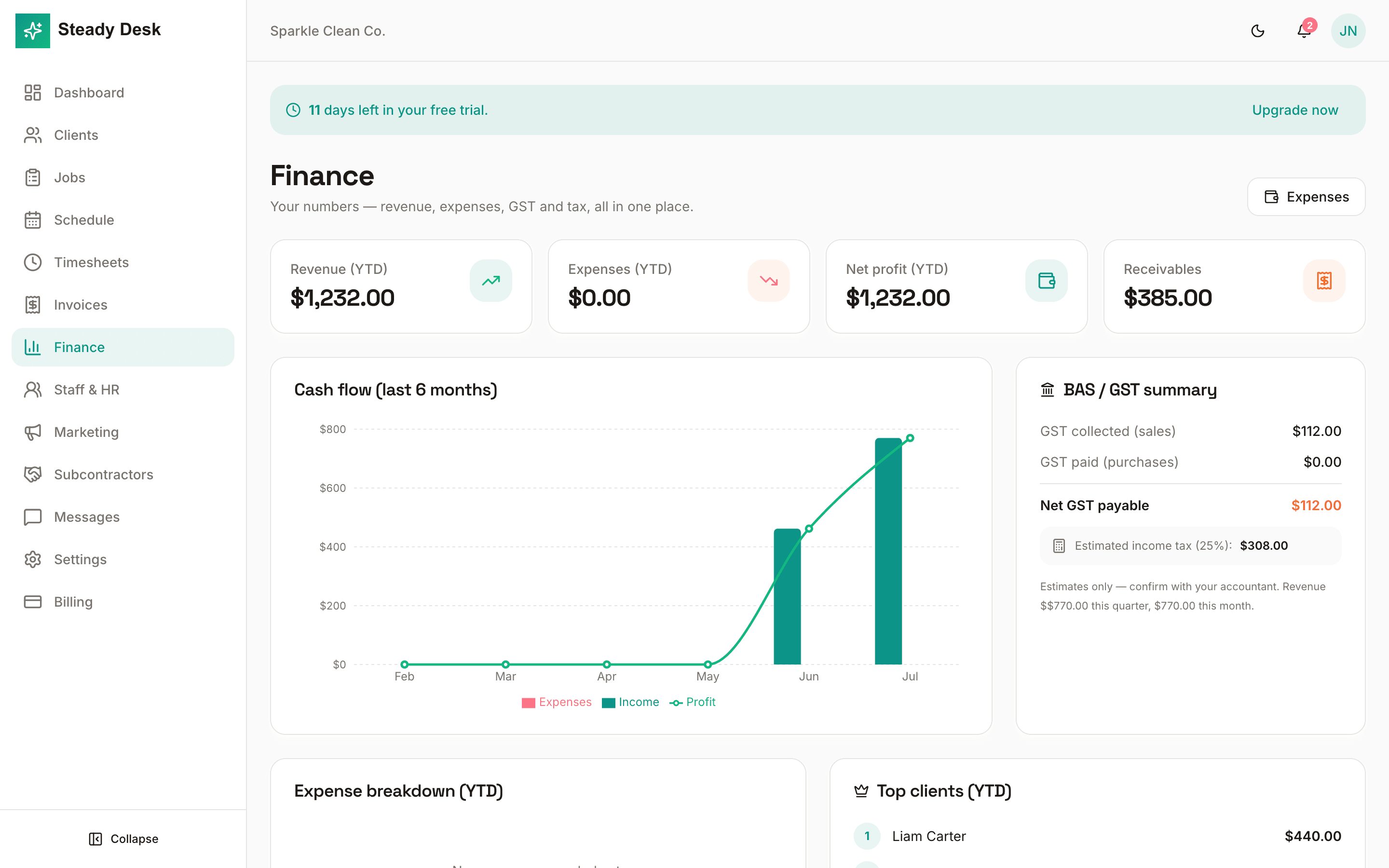The image size is (1389, 868).
Task: Click the Feb profit data point
Action: coord(404,664)
